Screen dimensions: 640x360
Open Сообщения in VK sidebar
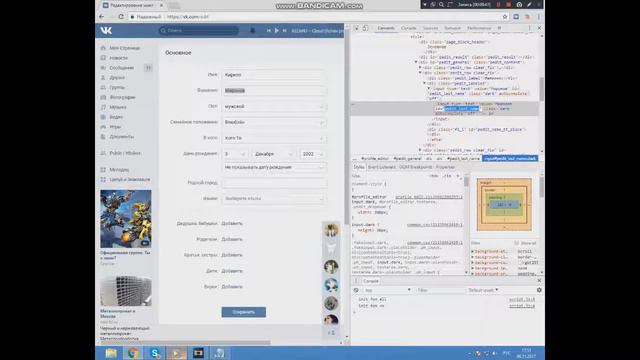(x=122, y=68)
